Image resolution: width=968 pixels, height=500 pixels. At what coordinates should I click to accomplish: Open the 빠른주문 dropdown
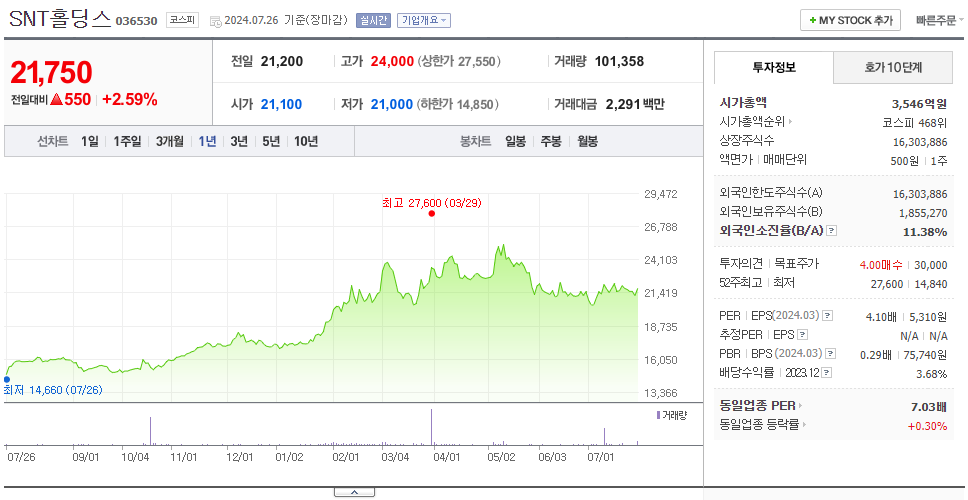(939, 20)
